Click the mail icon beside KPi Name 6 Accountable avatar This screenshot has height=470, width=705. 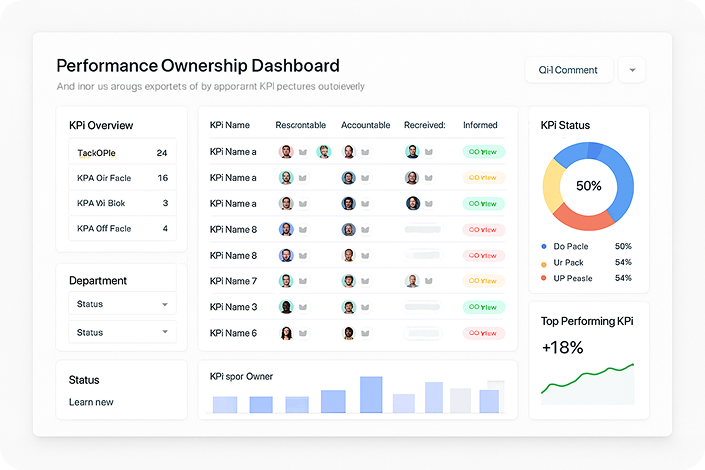tap(365, 334)
